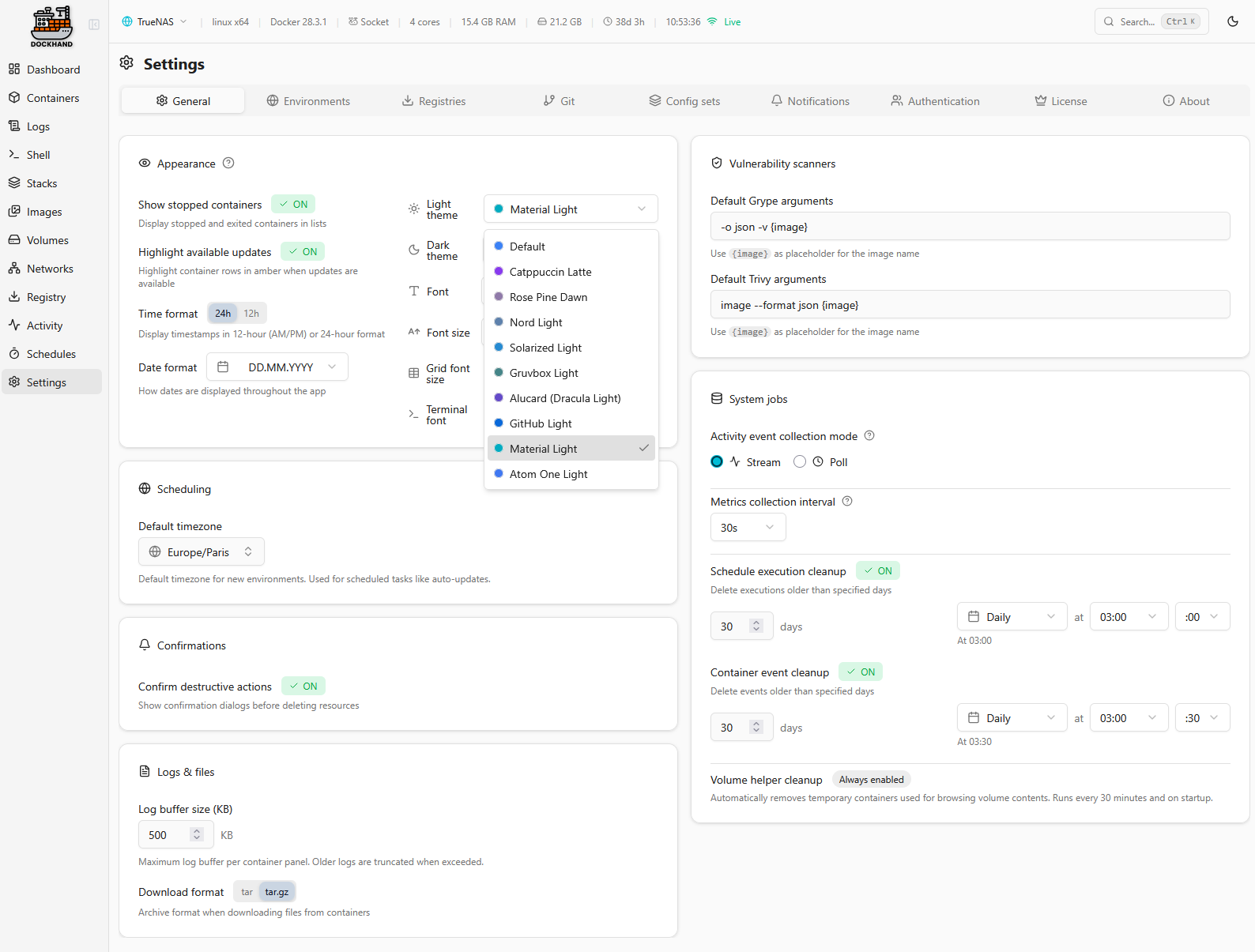The height and width of the screenshot is (952, 1255).
Task: Select the Poll radio button
Action: (x=800, y=461)
